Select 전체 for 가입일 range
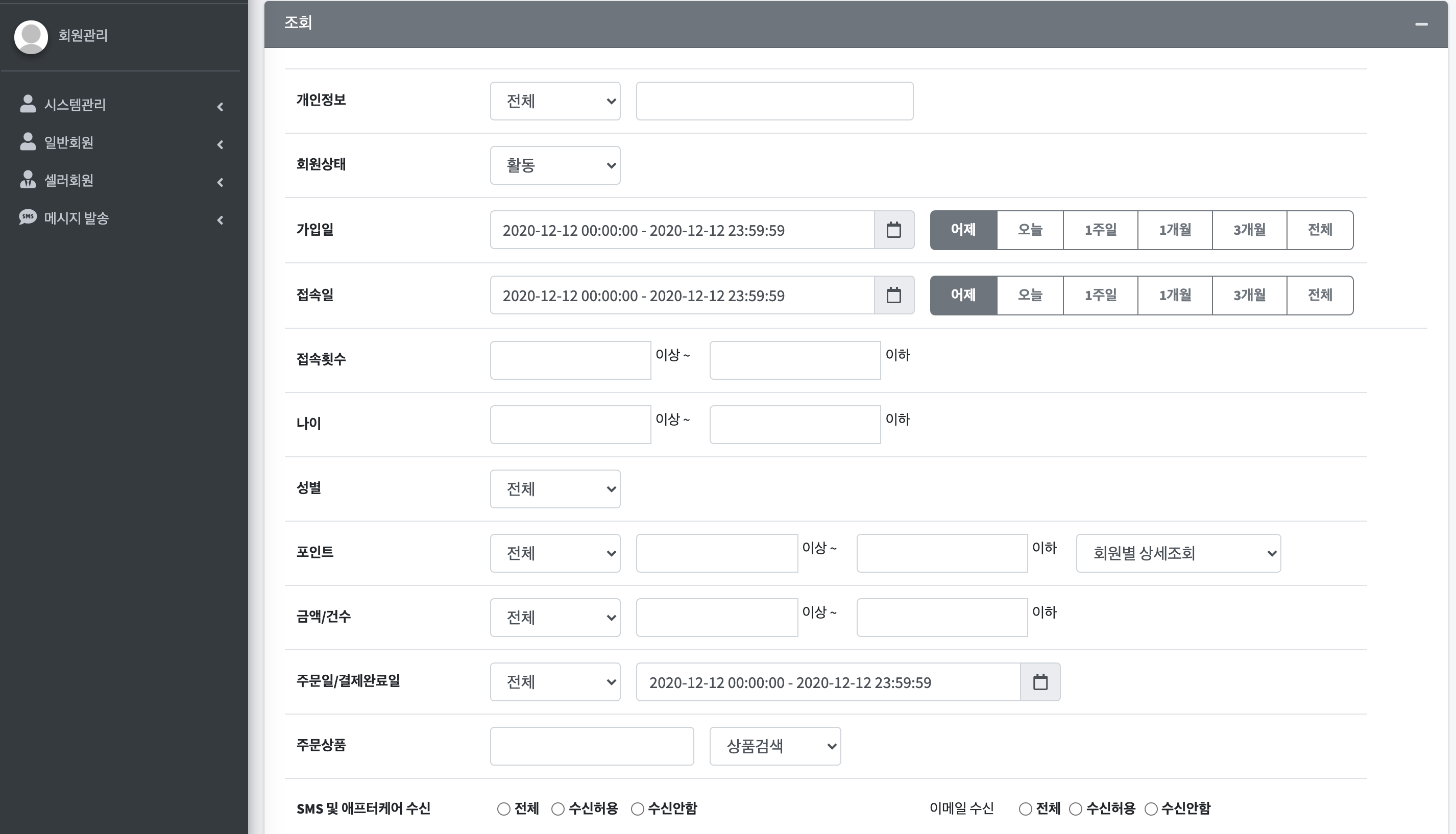The image size is (1456, 834). click(1320, 230)
